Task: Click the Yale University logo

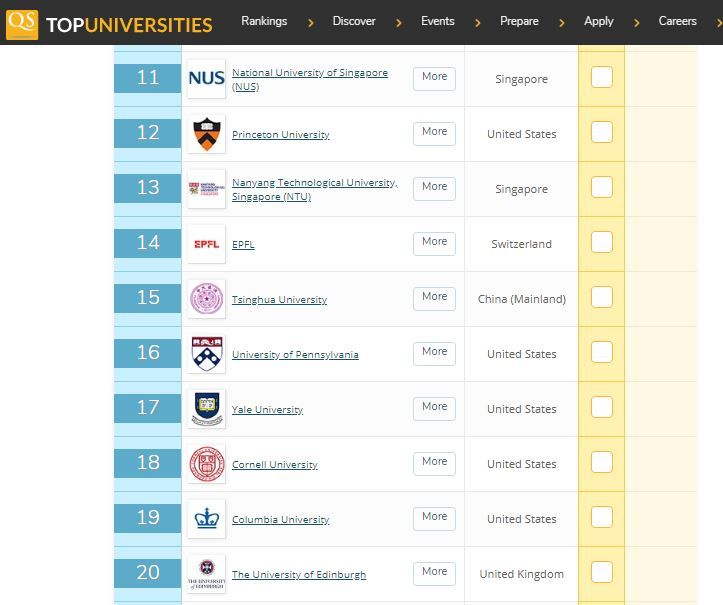Action: [x=206, y=409]
